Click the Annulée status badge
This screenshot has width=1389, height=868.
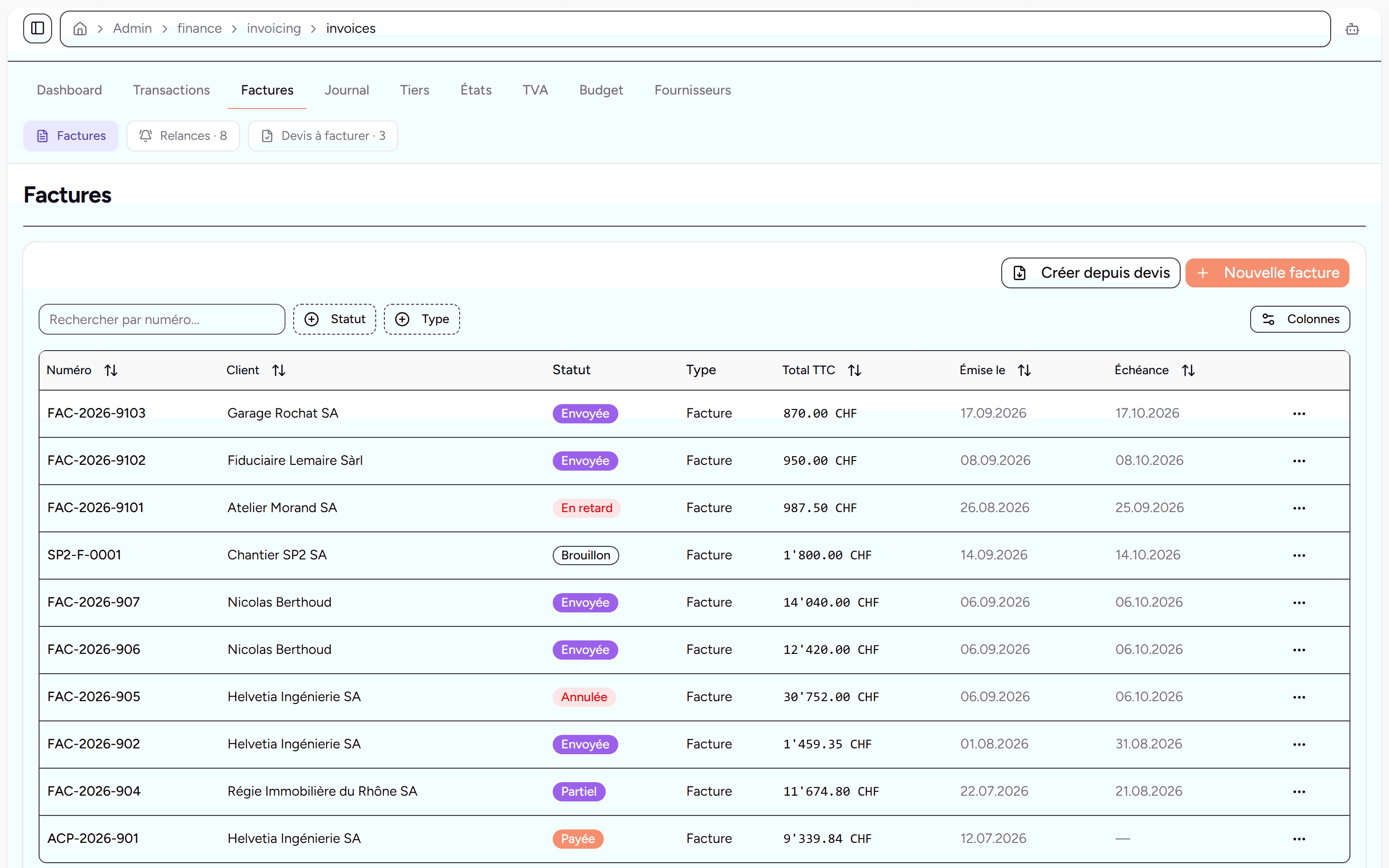[x=584, y=697]
